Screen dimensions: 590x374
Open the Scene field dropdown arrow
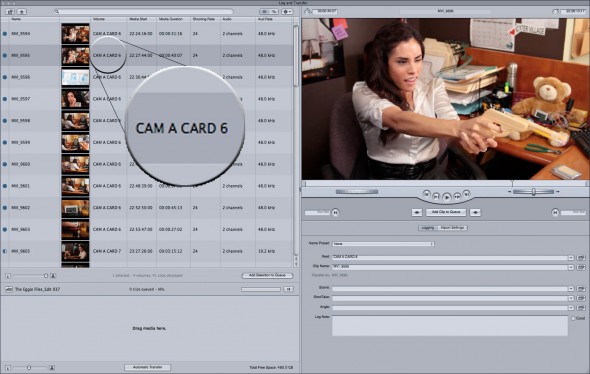(x=571, y=289)
